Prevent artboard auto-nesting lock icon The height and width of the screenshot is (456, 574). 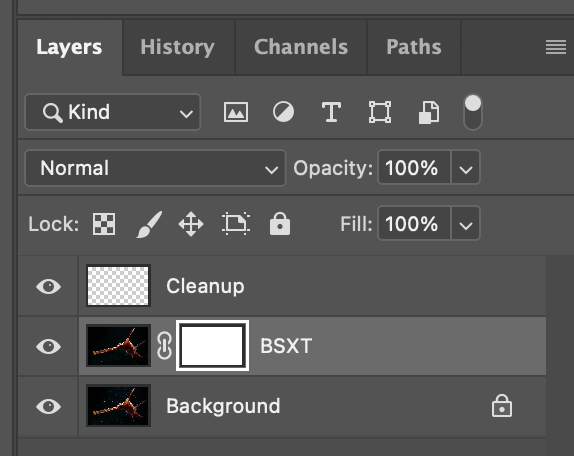pyautogui.click(x=236, y=224)
